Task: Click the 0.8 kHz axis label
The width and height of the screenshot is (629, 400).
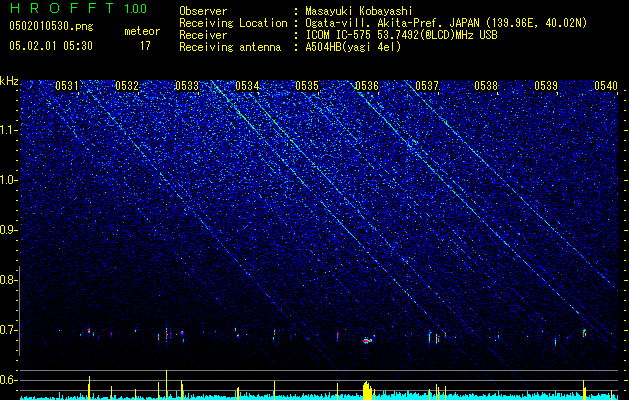Action: (x=8, y=280)
